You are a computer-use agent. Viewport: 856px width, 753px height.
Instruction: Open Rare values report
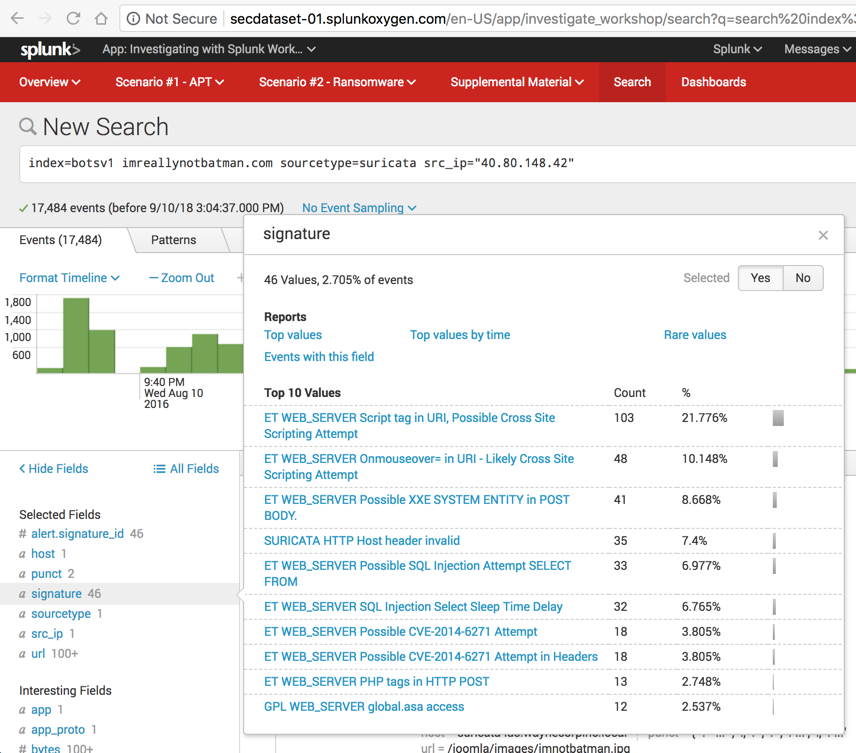pos(695,335)
